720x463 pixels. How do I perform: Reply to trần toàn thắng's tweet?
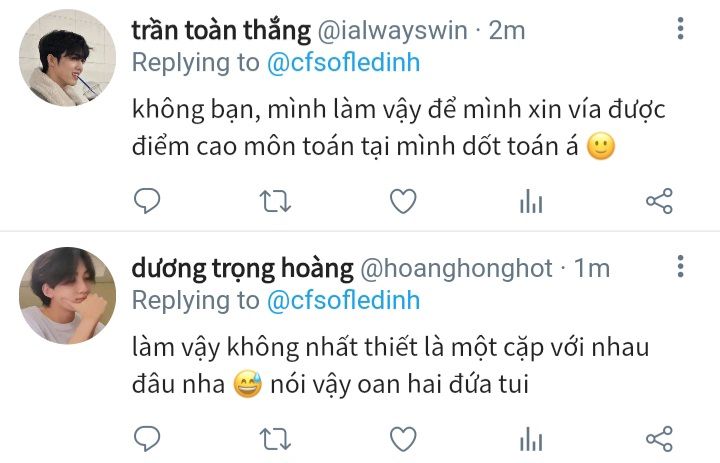pos(147,201)
